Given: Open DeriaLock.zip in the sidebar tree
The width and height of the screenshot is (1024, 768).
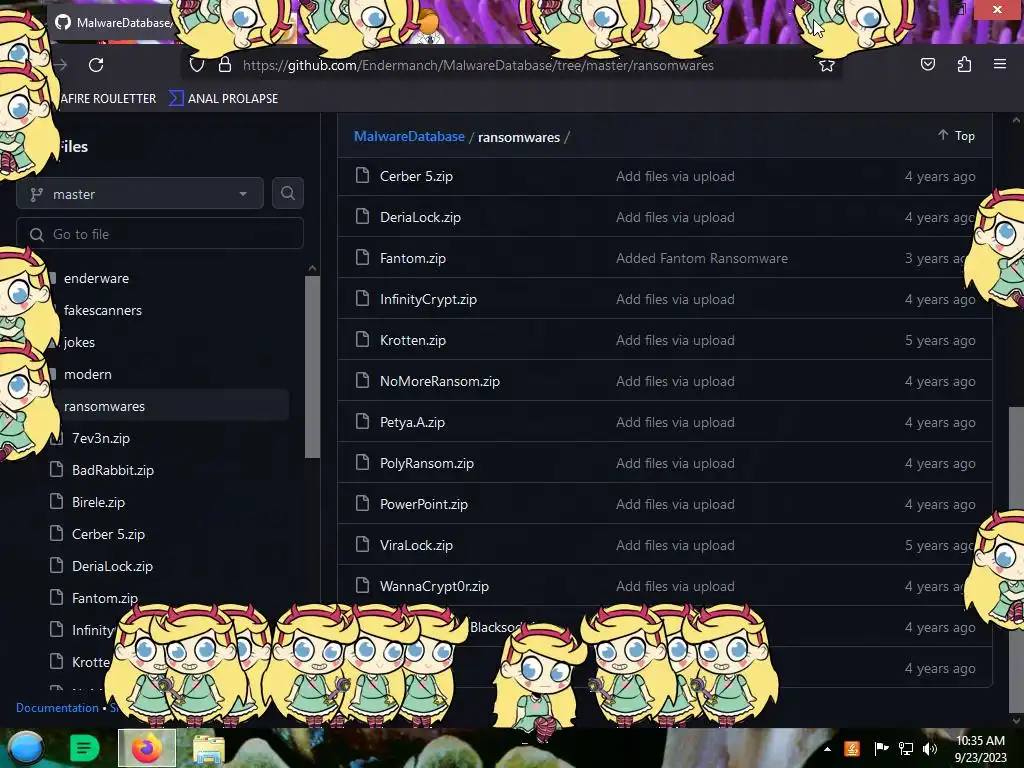Looking at the screenshot, I should point(112,566).
